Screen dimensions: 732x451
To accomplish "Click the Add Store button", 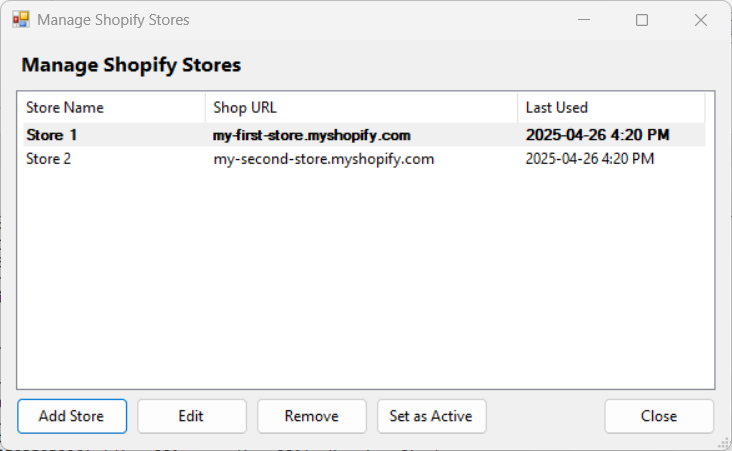I will click(x=72, y=416).
